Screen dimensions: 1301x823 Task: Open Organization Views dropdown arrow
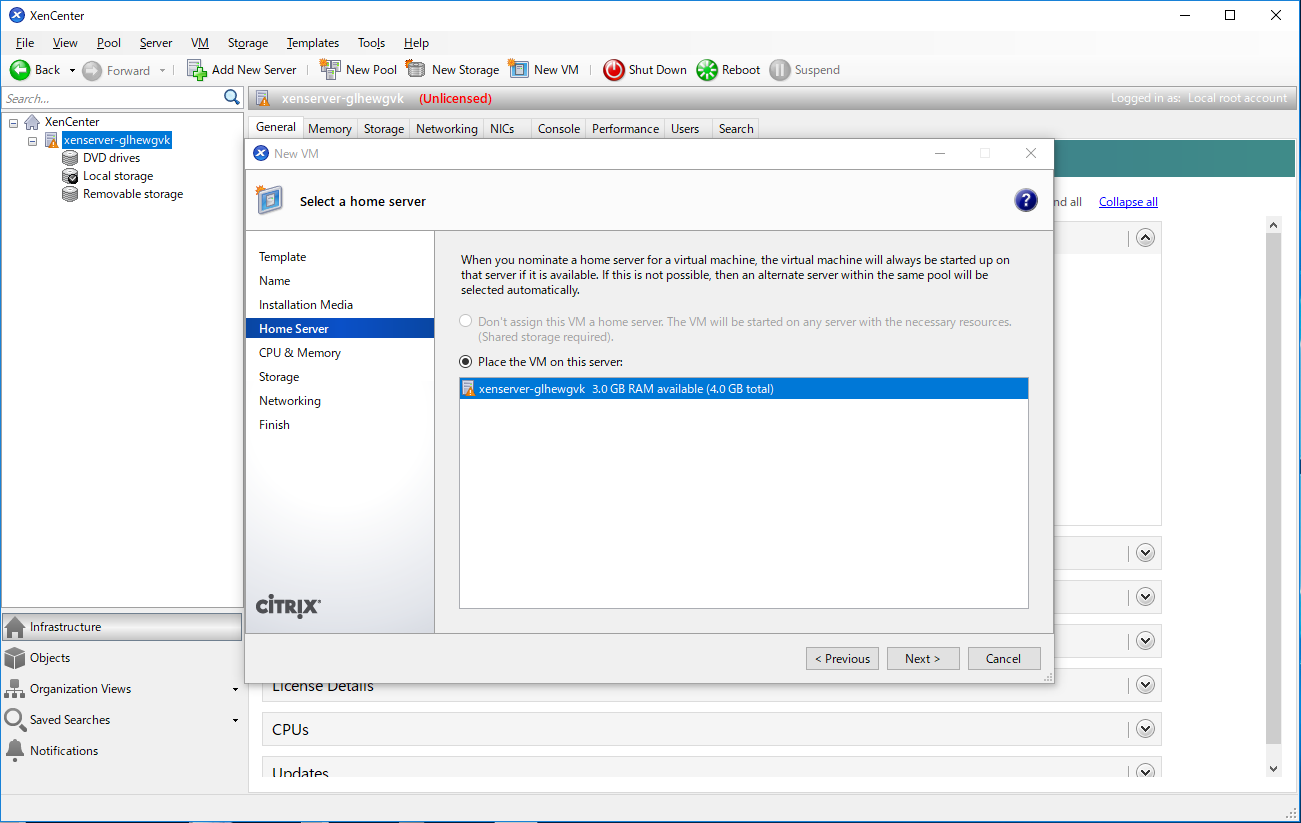[x=236, y=690]
